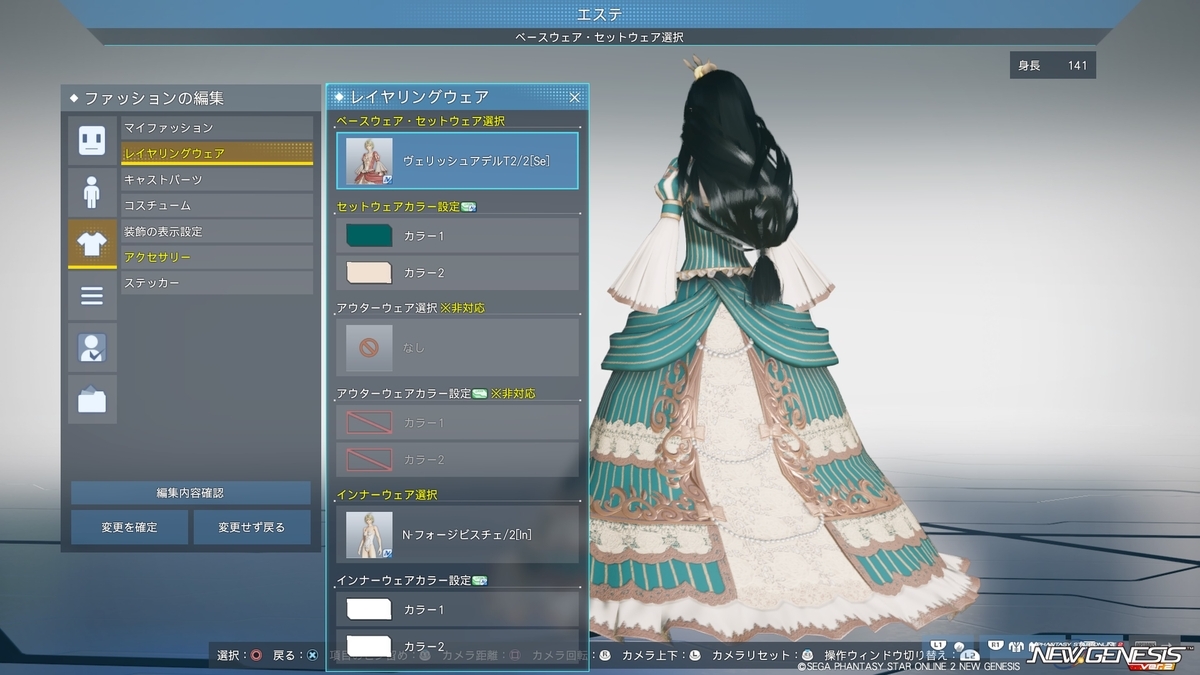The image size is (1200, 675).
Task: Click the ベースウェア・セットウェア選択 section header
Action: (420, 121)
